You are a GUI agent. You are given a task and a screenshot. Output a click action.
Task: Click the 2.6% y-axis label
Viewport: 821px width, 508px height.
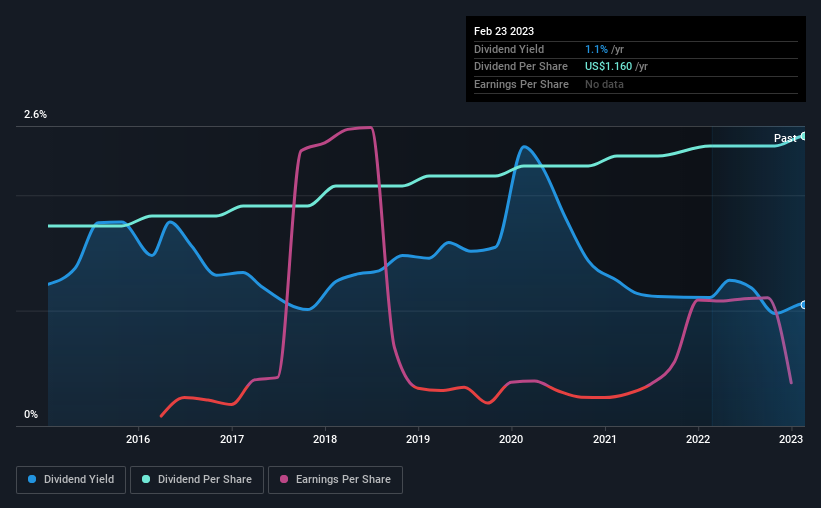pos(35,114)
